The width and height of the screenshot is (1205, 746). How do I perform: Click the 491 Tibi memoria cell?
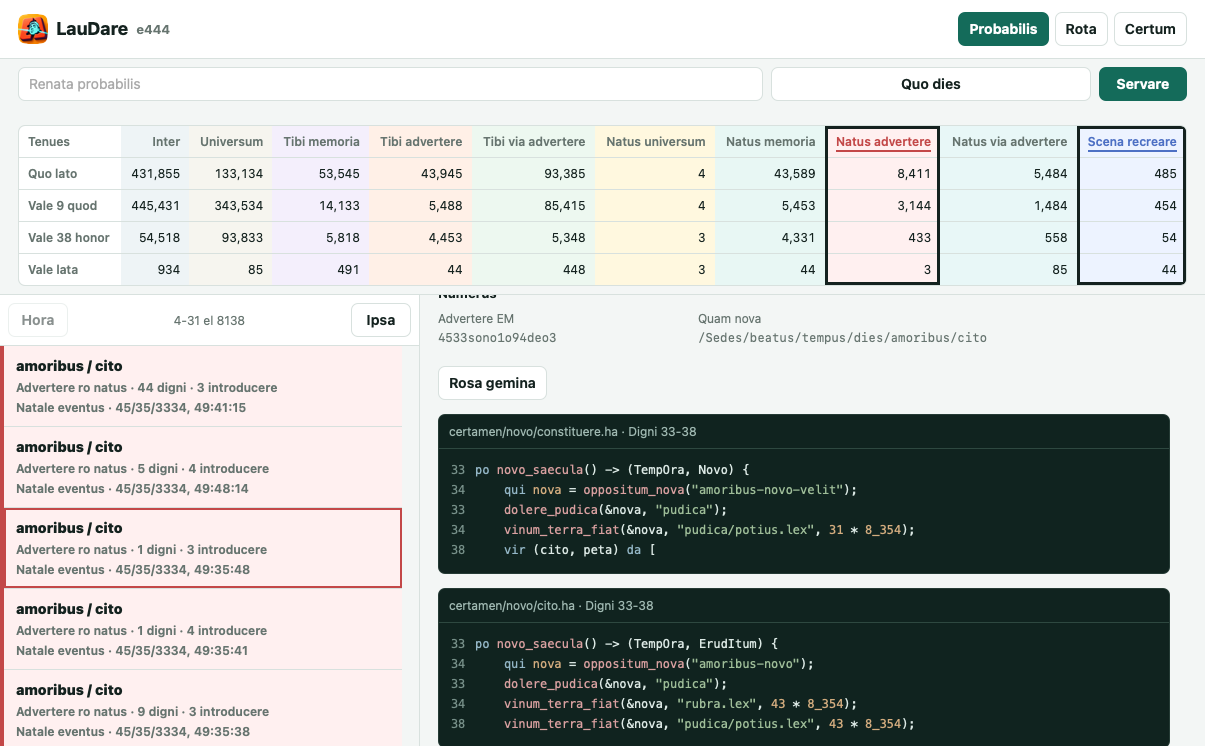321,270
